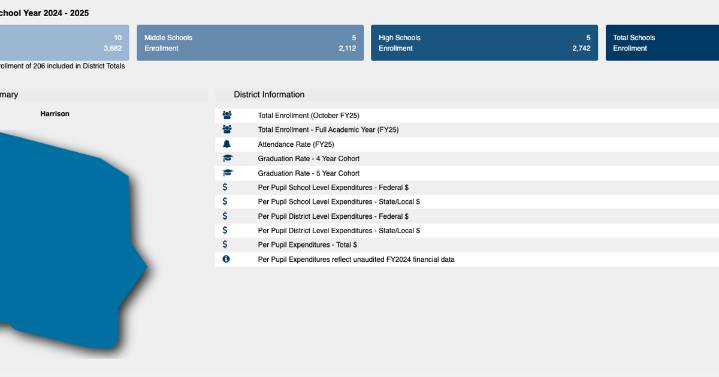719x377 pixels.
Task: Select Per Pupil District Level Expenditures - Federal $ text
Action: click(x=333, y=216)
